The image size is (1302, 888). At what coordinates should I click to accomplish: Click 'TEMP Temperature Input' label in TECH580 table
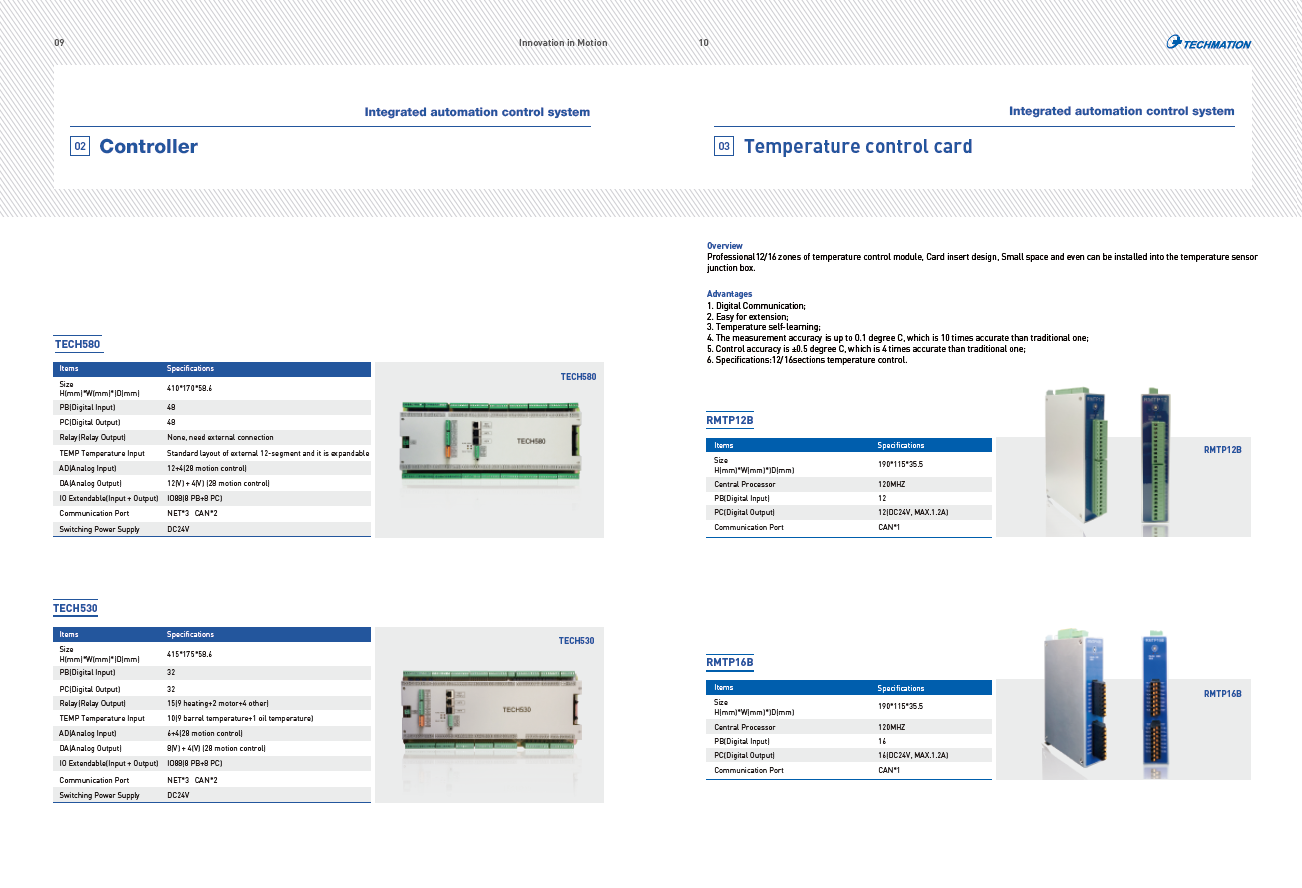pos(102,453)
